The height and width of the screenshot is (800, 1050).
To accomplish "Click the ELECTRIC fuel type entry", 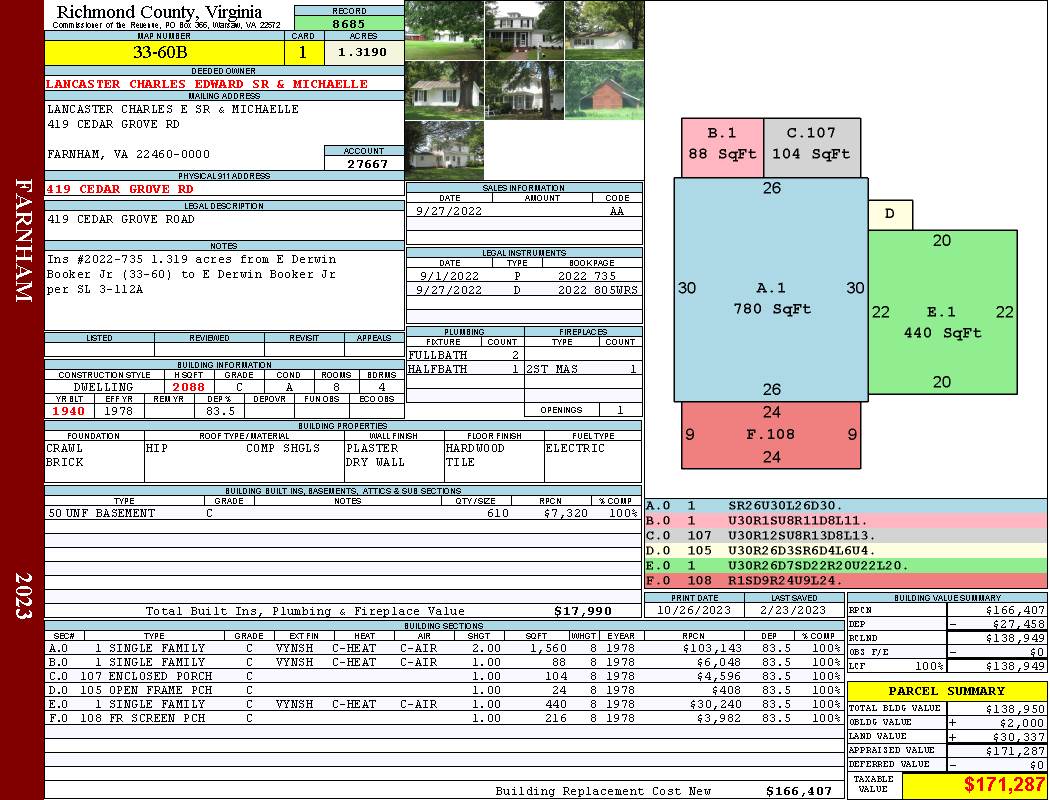I will click(x=575, y=448).
